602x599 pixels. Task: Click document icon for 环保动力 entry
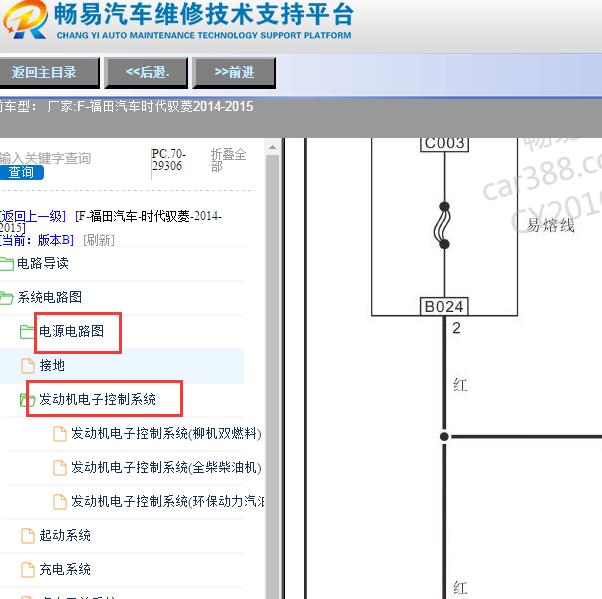point(60,501)
